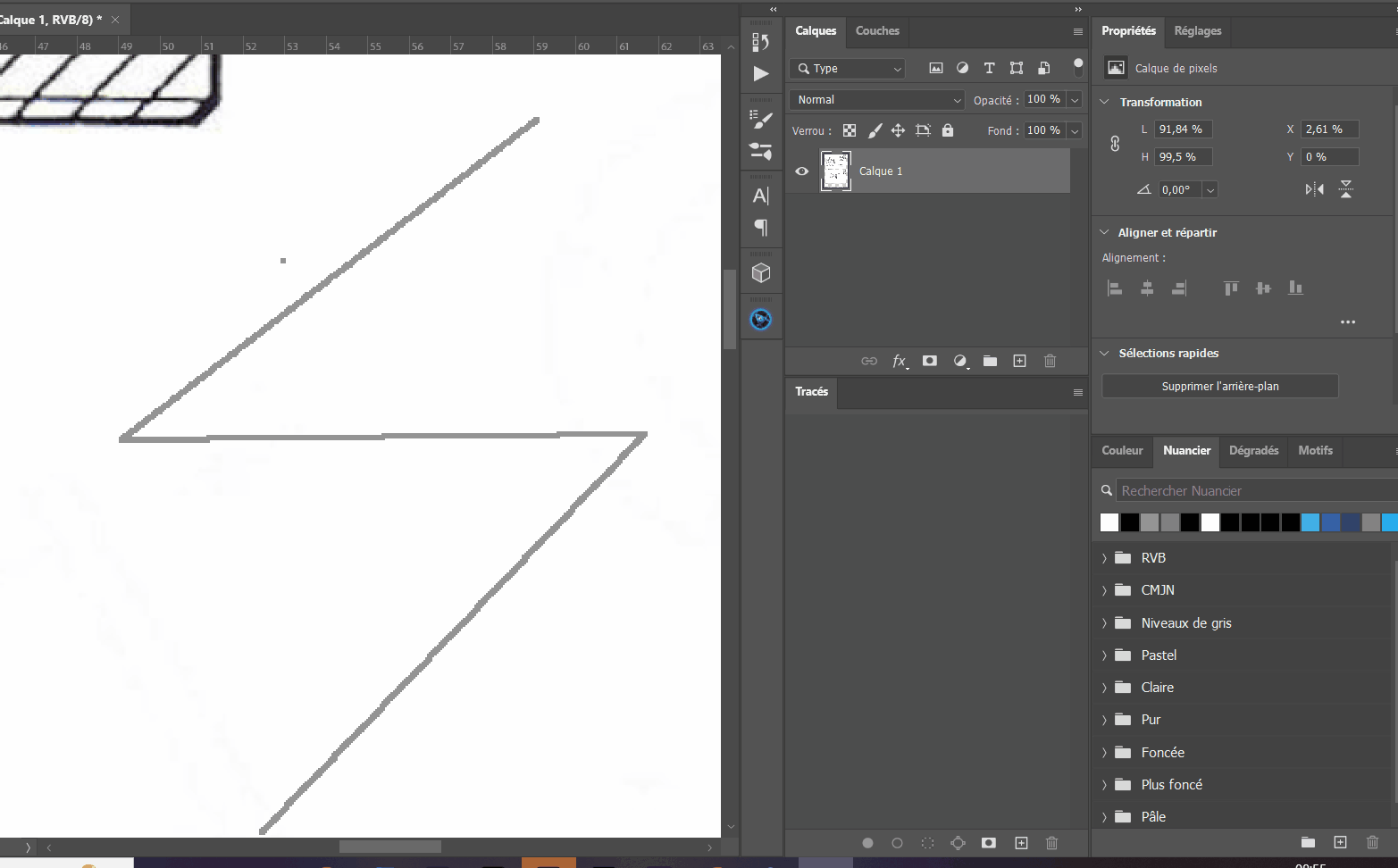Lock transparent pixels
This screenshot has width=1398, height=868.
pyautogui.click(x=850, y=130)
